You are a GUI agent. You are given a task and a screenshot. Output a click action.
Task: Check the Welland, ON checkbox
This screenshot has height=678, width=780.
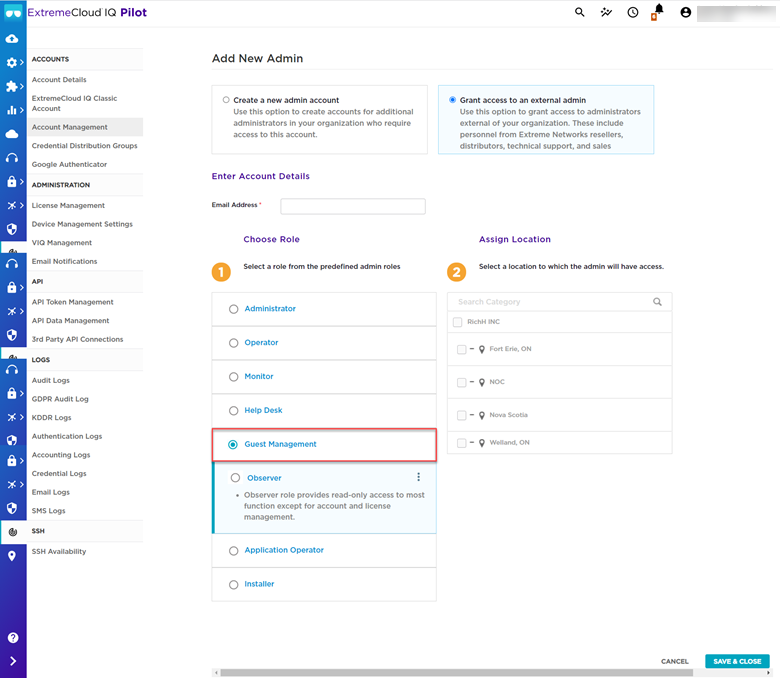click(x=462, y=443)
